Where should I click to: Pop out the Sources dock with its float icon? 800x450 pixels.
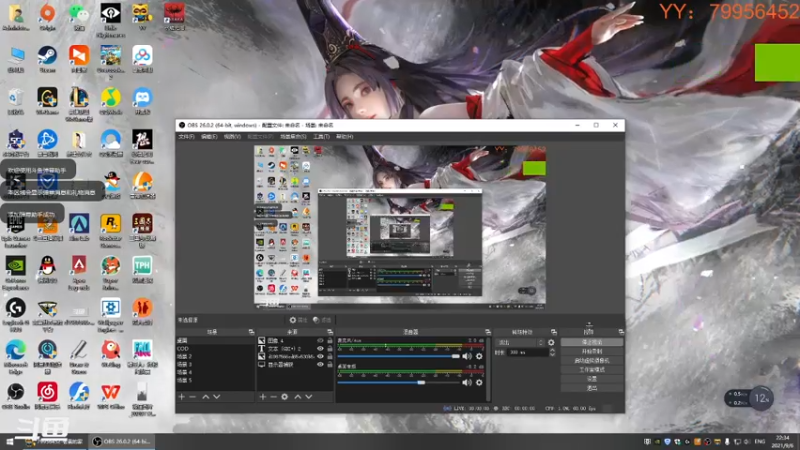coord(330,332)
